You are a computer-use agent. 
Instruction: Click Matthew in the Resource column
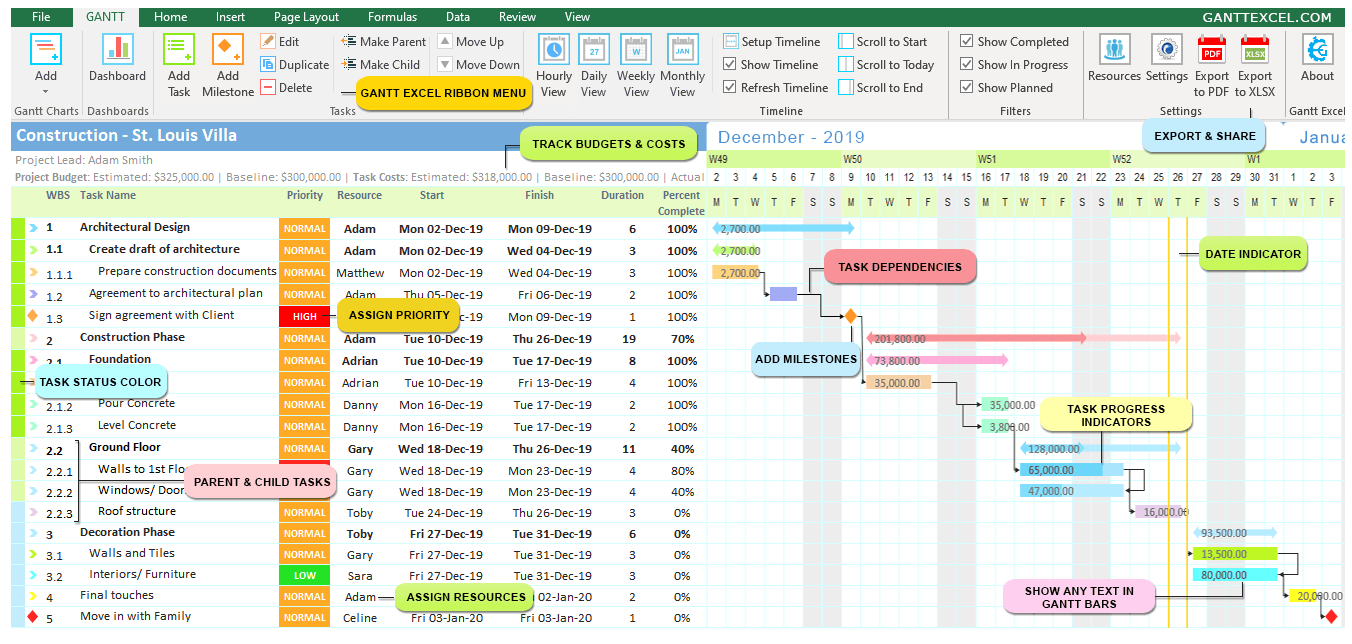(360, 273)
